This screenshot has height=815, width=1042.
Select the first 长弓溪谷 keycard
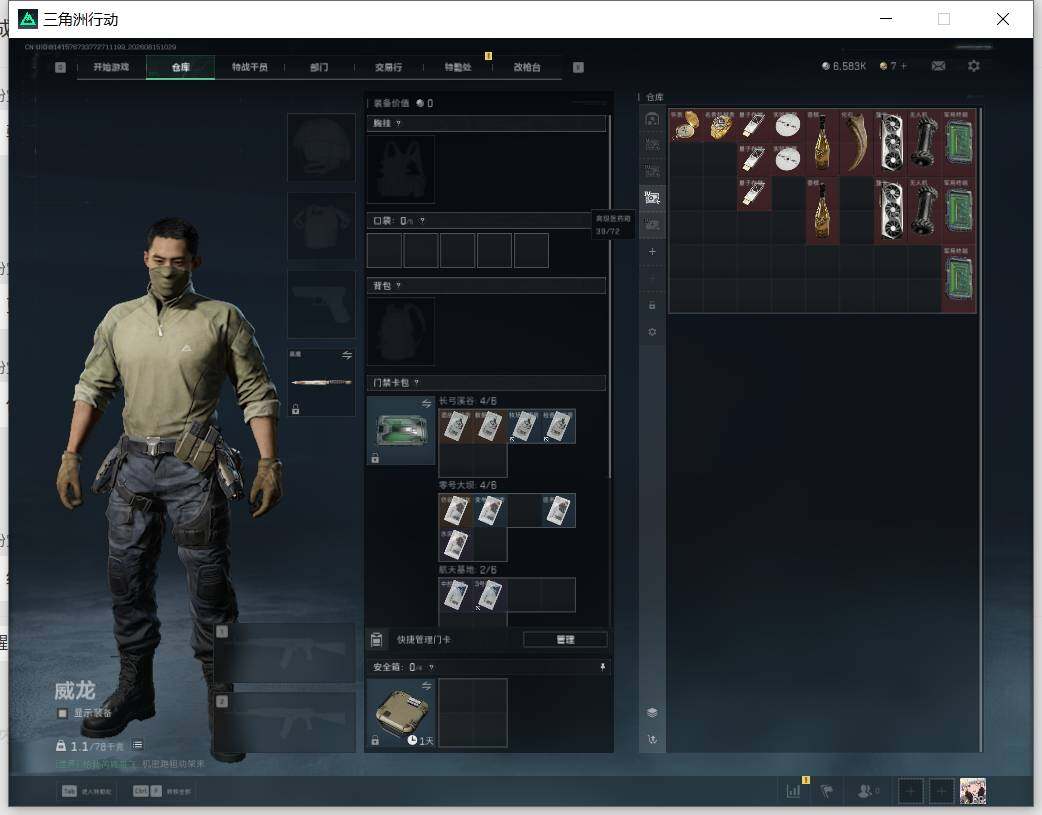[x=456, y=426]
